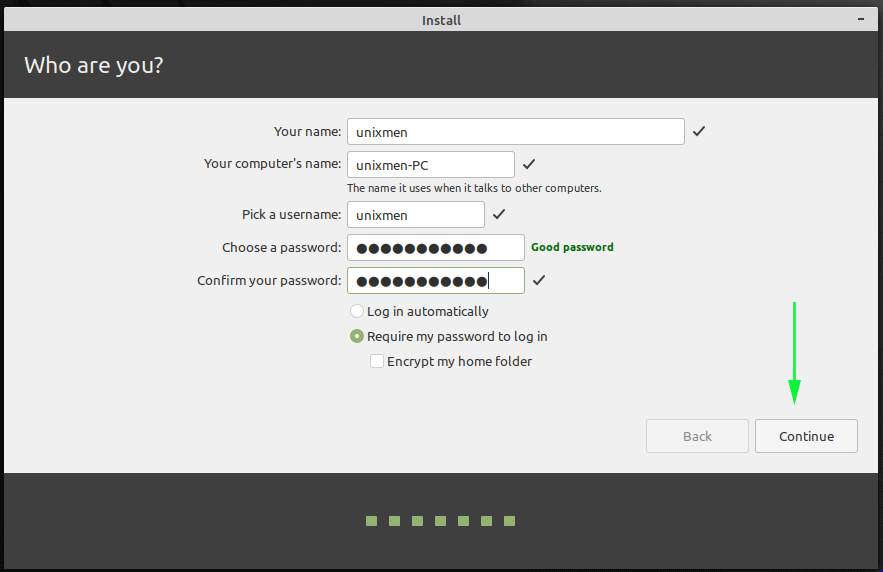Screen dimensions: 883x572
Task: Click the Install title bar
Action: coord(441,20)
